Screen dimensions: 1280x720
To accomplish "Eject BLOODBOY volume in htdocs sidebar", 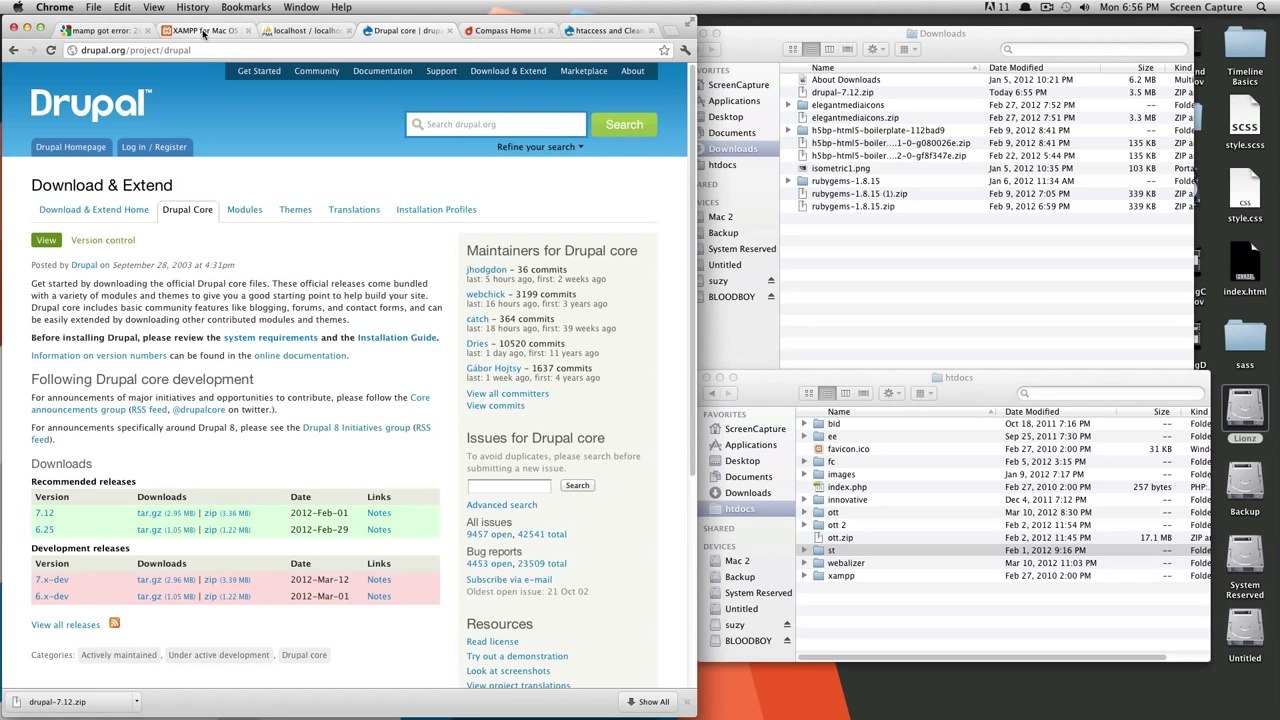I will click(x=787, y=640).
